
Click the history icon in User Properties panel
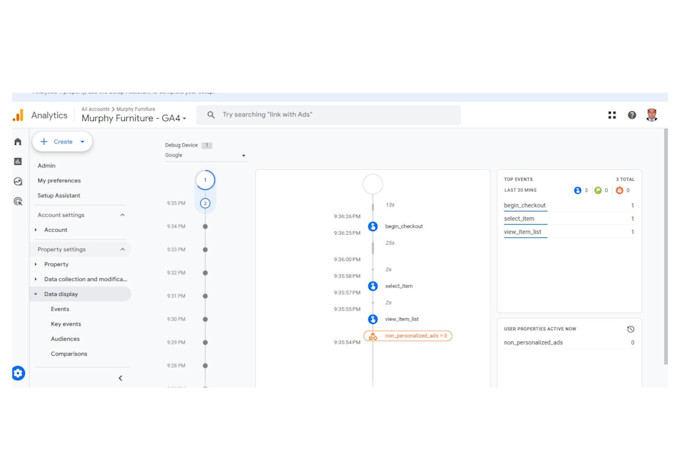631,329
